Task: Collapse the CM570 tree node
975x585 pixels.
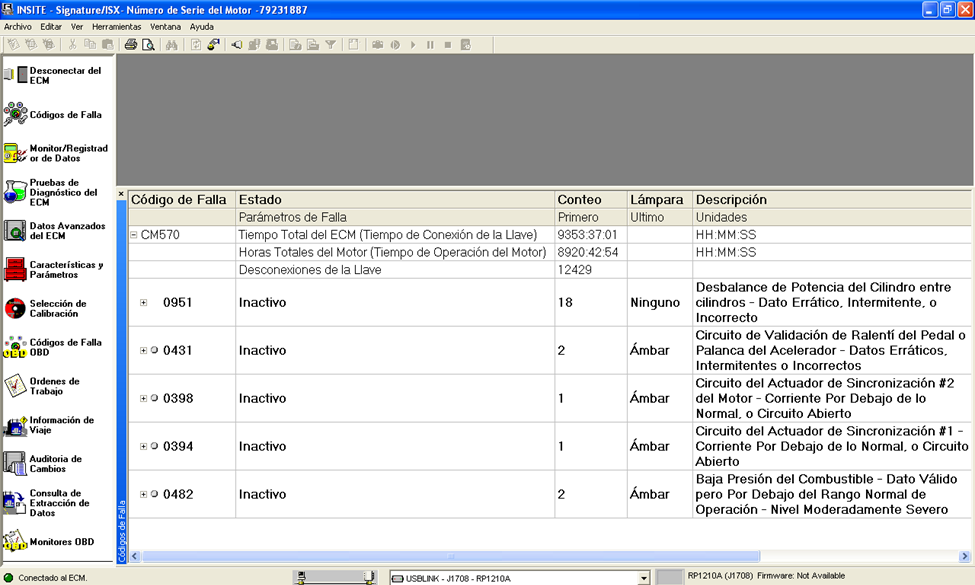Action: pyautogui.click(x=134, y=235)
